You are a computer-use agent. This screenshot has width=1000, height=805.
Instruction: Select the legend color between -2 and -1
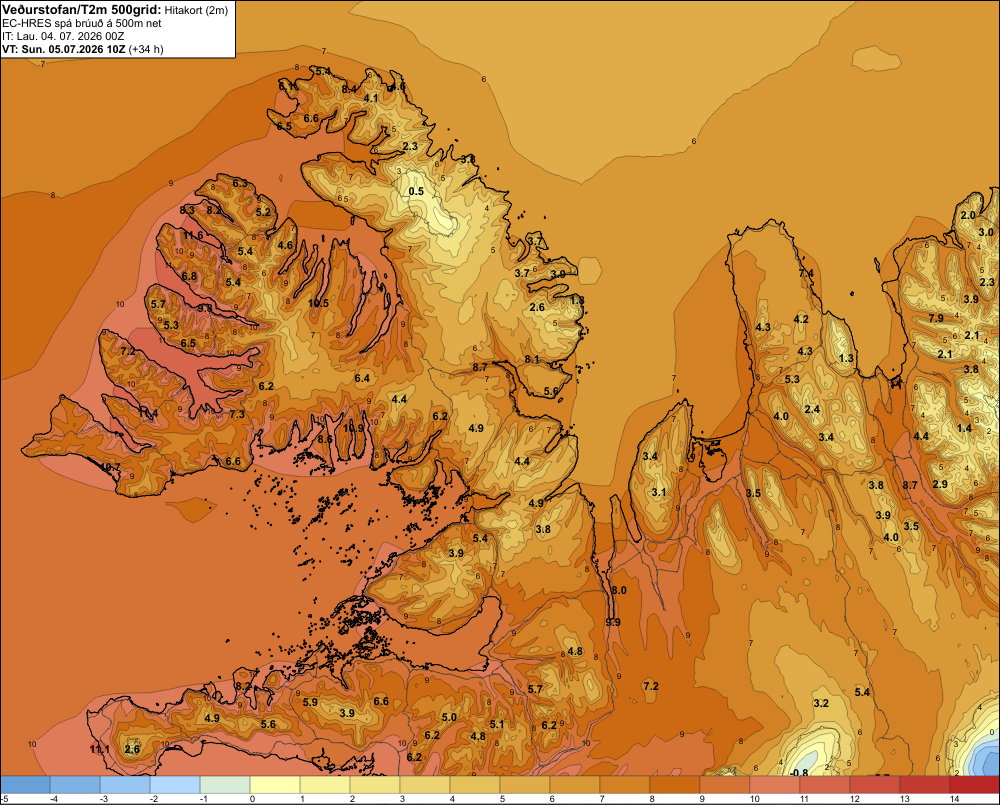(x=175, y=785)
